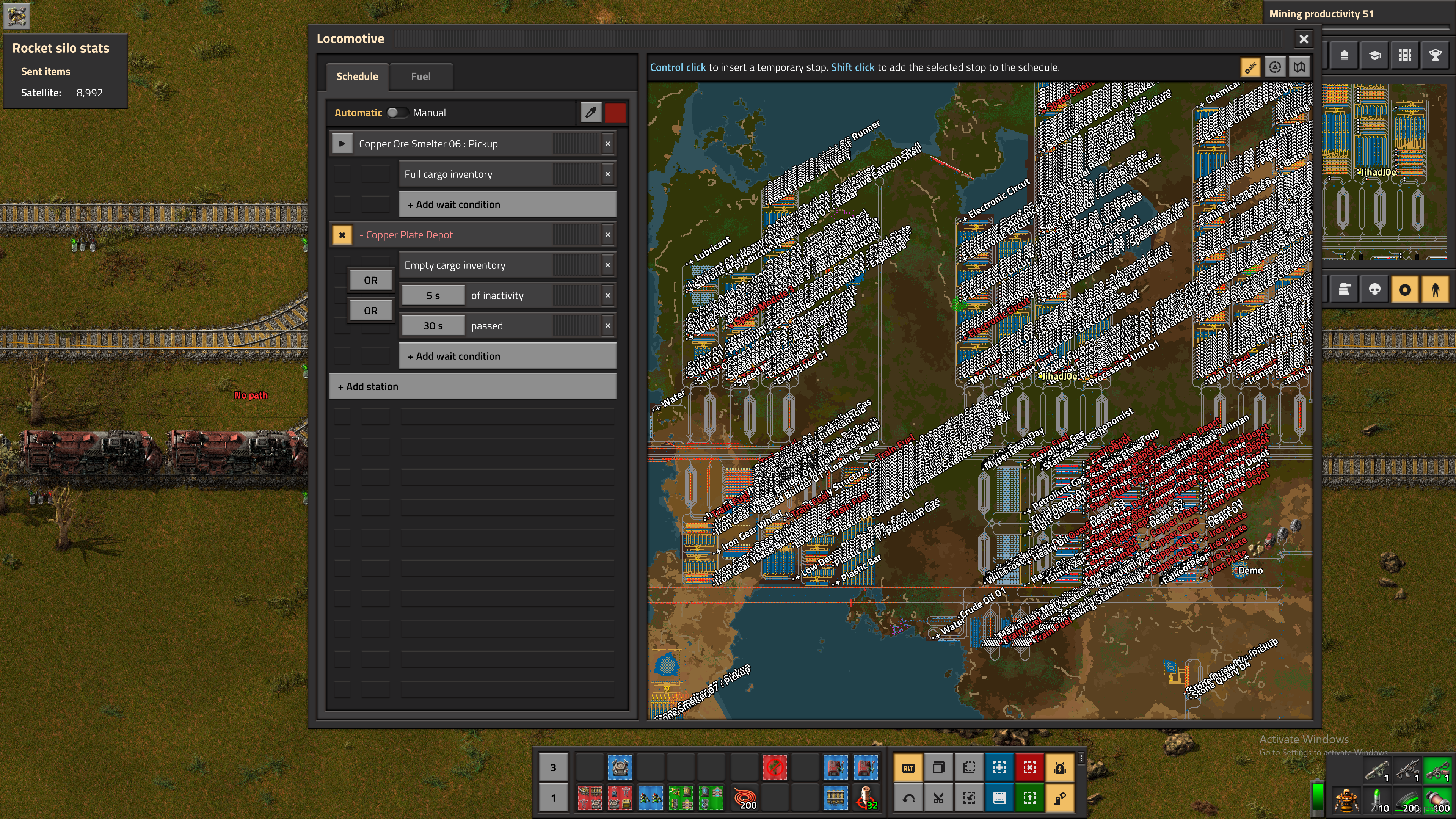Screen dimensions: 1456x819
Task: Toggle the player figure icon under minimap
Action: [1436, 289]
